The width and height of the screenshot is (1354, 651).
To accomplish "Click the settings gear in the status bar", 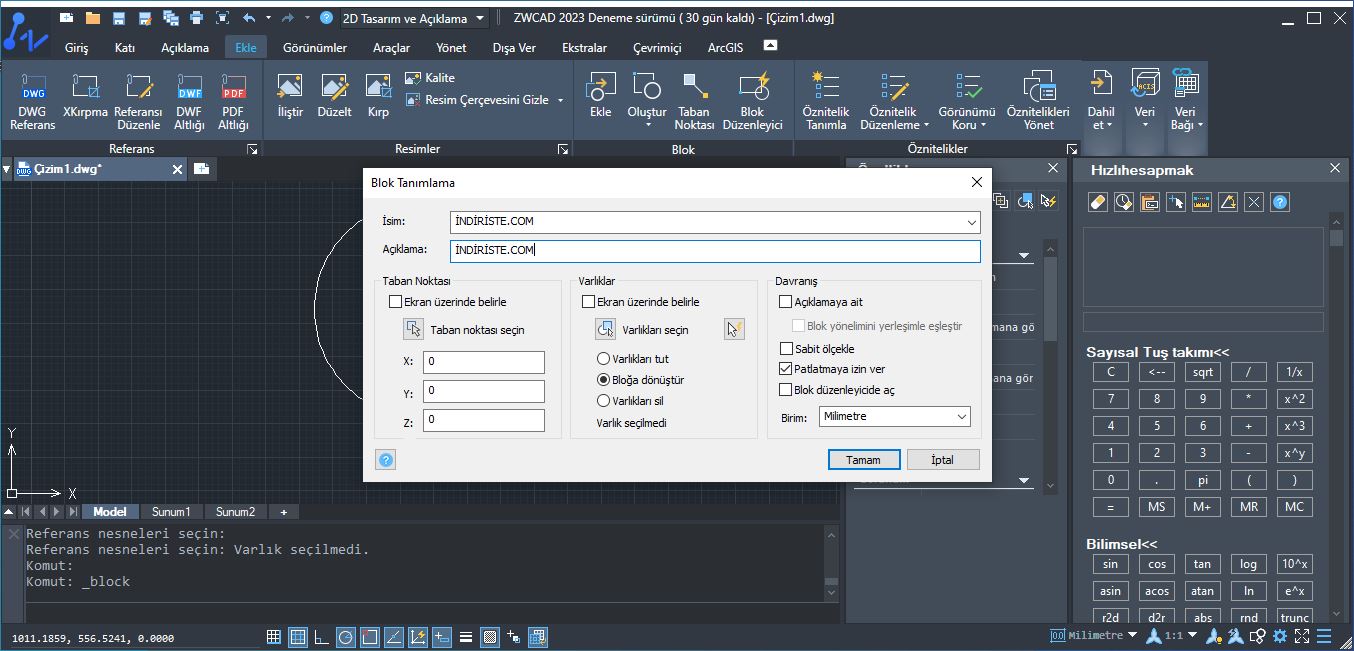I will [1279, 636].
